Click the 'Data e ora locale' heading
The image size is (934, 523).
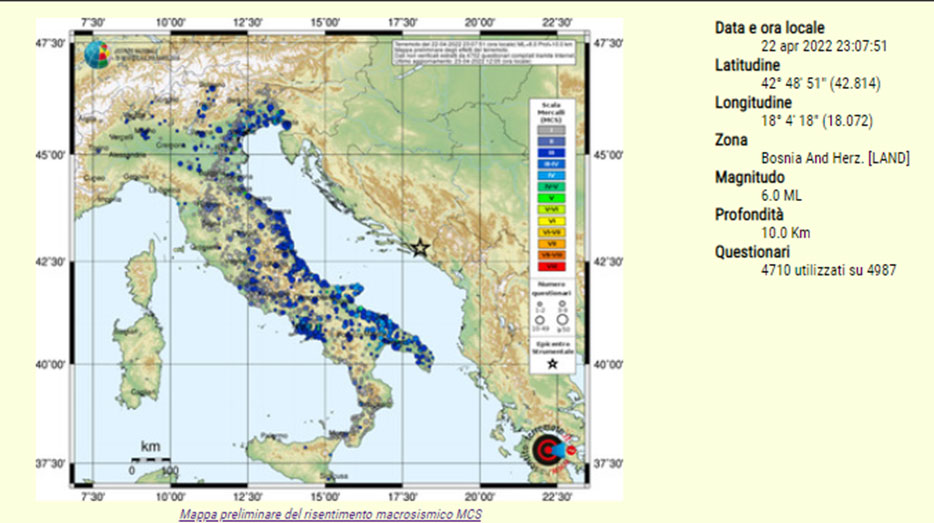tap(769, 28)
